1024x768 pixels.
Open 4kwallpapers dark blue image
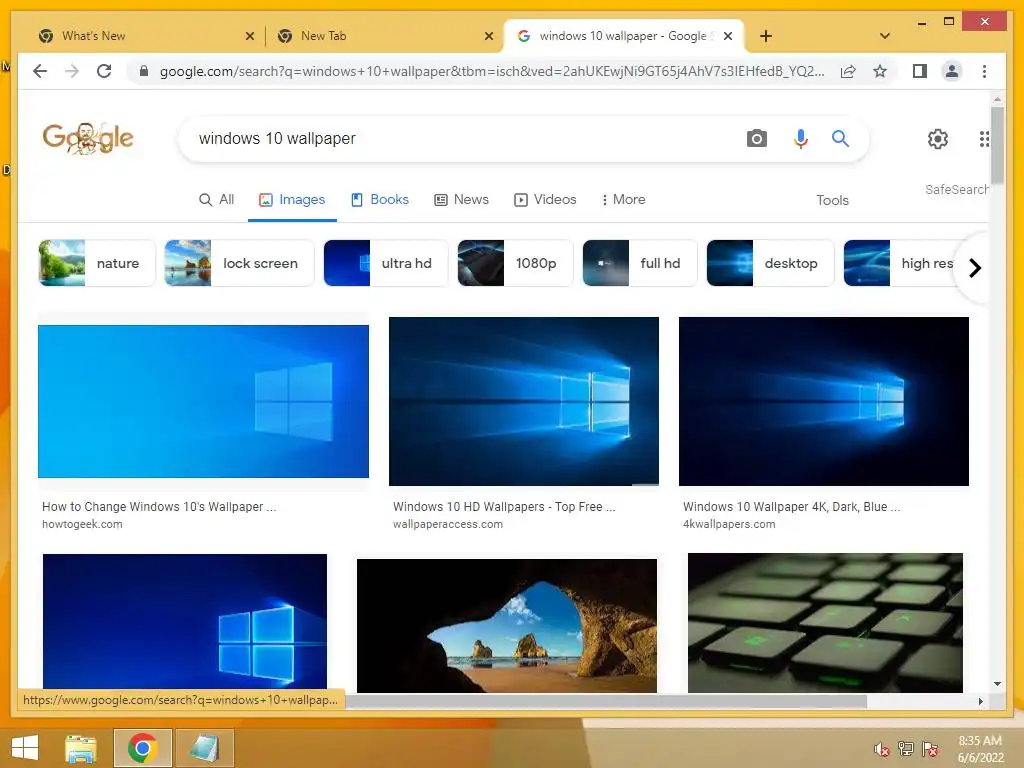[824, 401]
